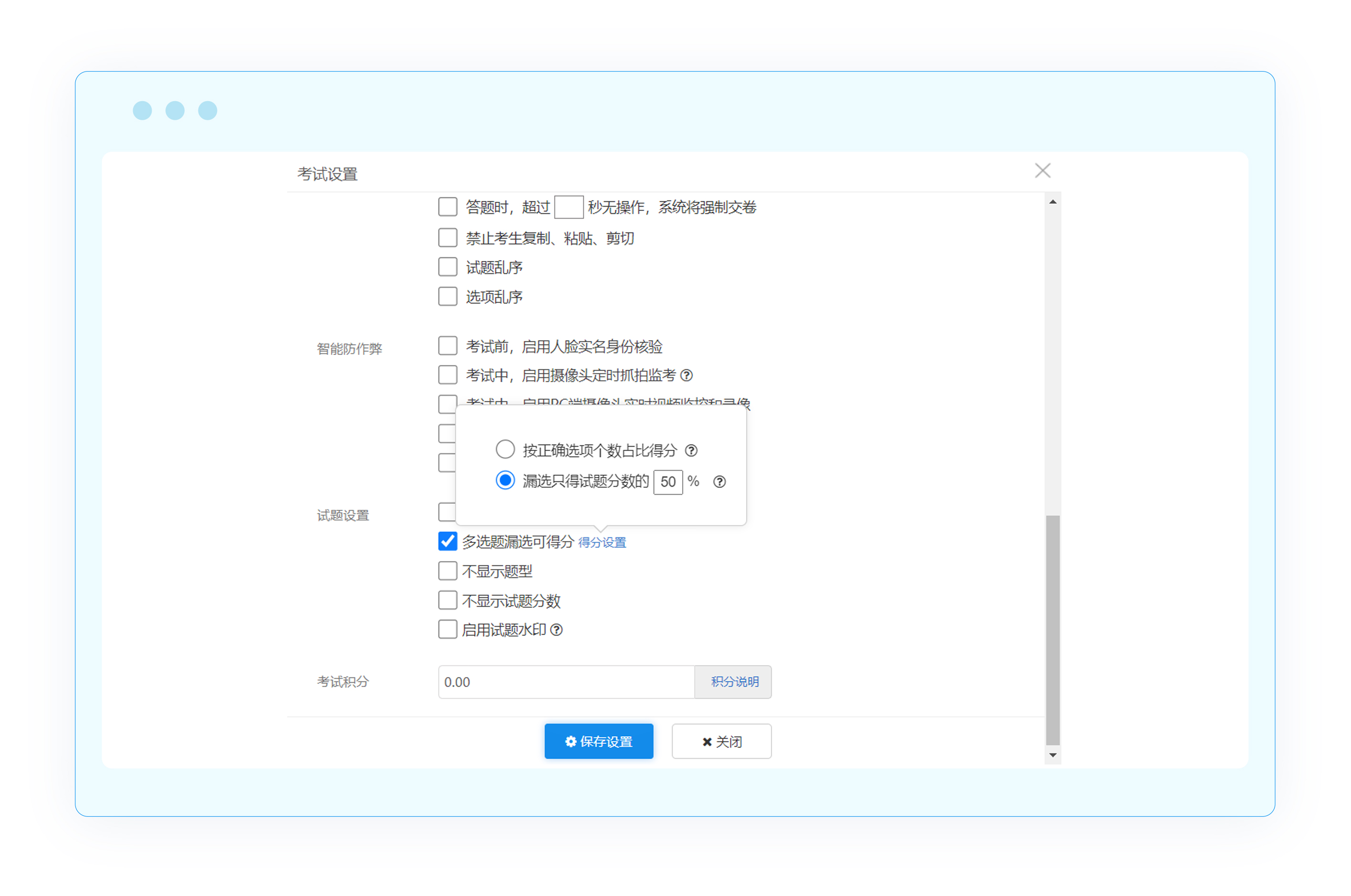
Task: Click help icon next to 按正确选项个数占比得分
Action: (691, 451)
